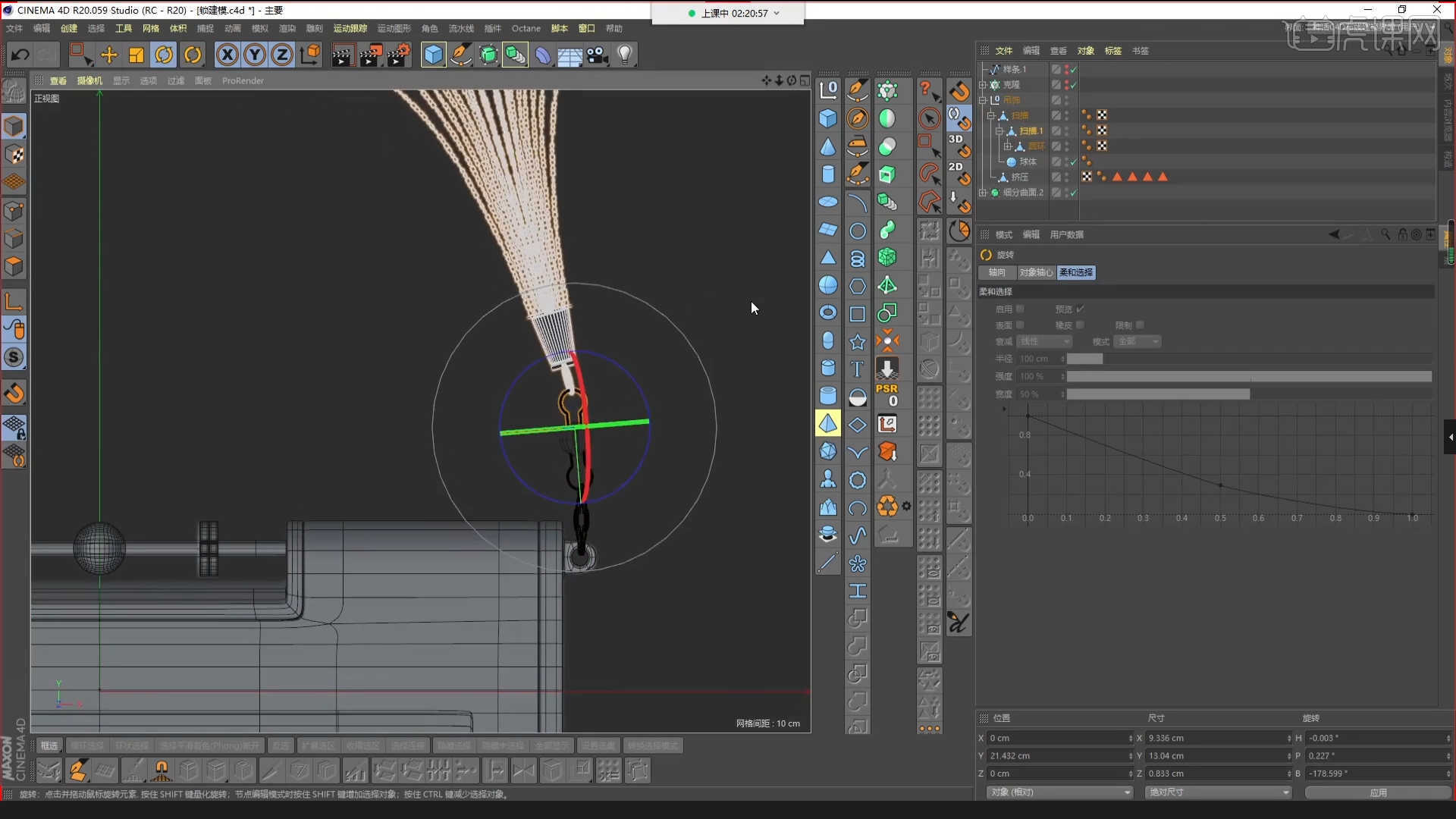Image resolution: width=1456 pixels, height=819 pixels.
Task: Click the sphere primitive icon in palette
Action: 828,285
